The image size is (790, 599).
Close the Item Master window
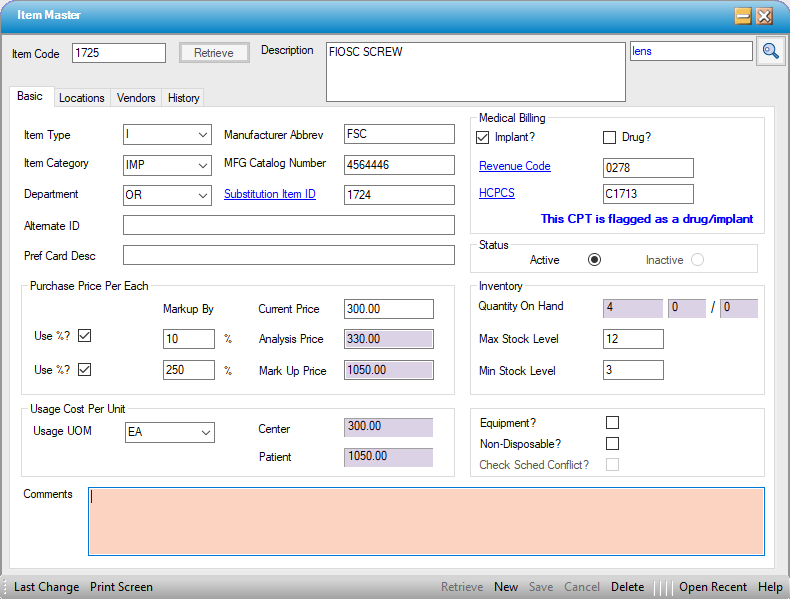tap(764, 16)
